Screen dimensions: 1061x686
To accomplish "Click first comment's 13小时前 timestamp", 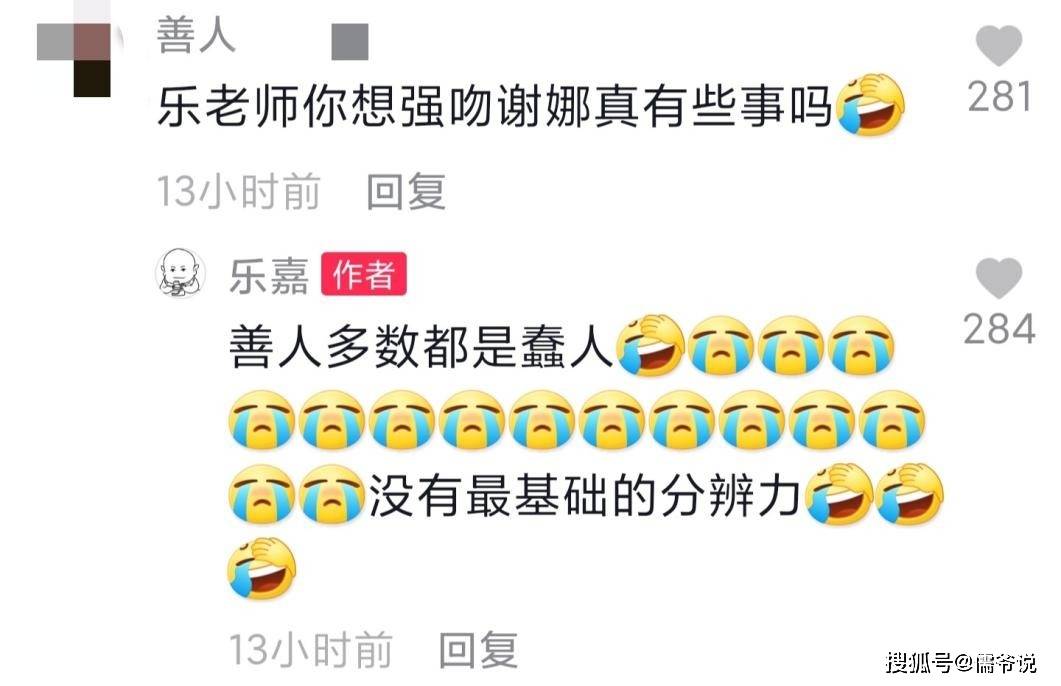I will coord(239,191).
